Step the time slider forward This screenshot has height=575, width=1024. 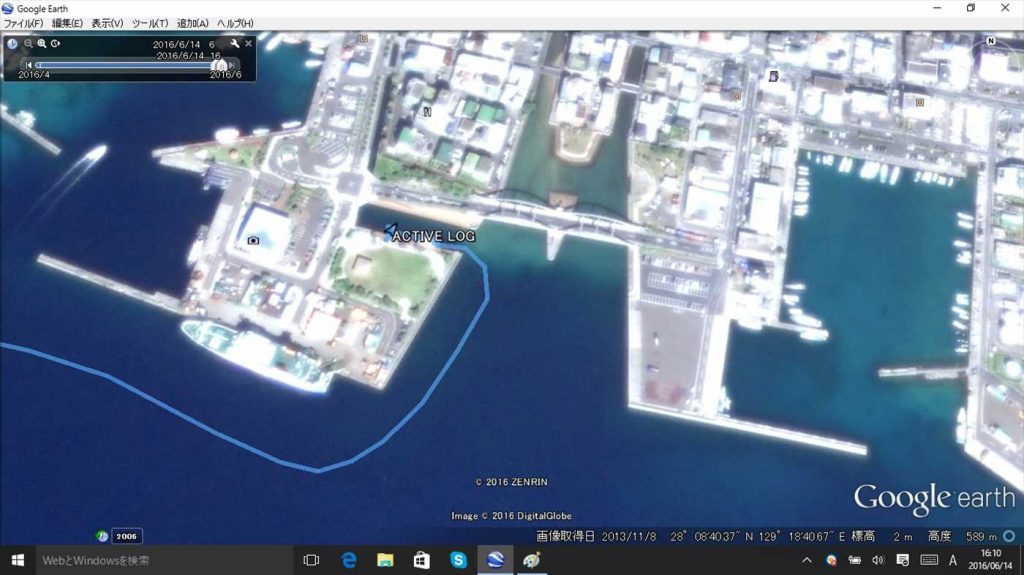[x=233, y=65]
